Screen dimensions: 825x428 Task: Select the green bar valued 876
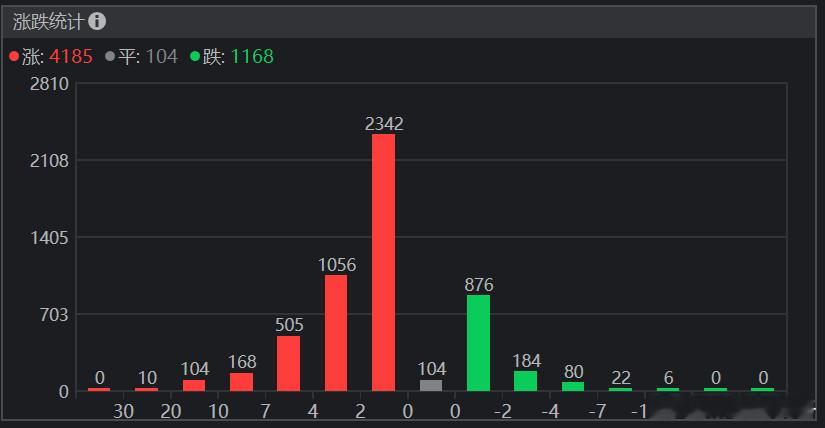click(x=478, y=343)
